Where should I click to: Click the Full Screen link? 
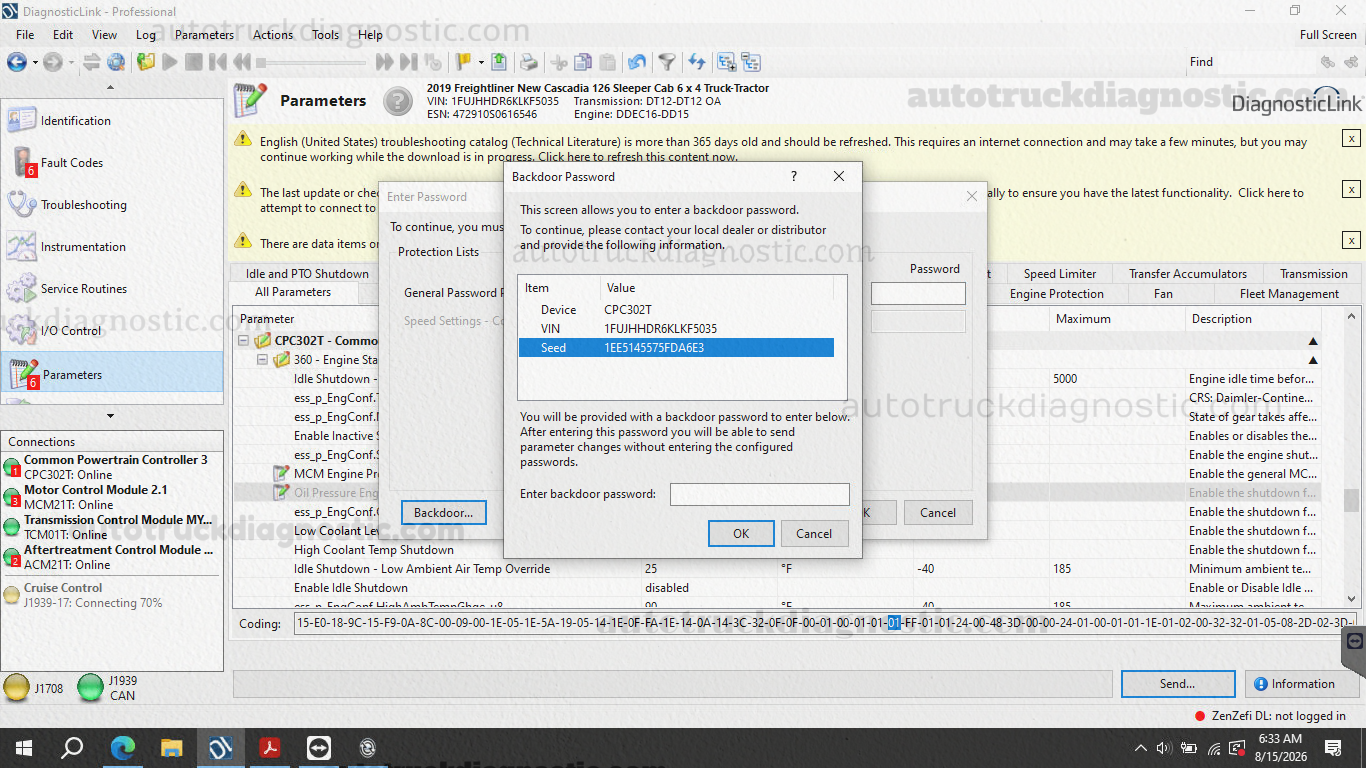point(1328,34)
